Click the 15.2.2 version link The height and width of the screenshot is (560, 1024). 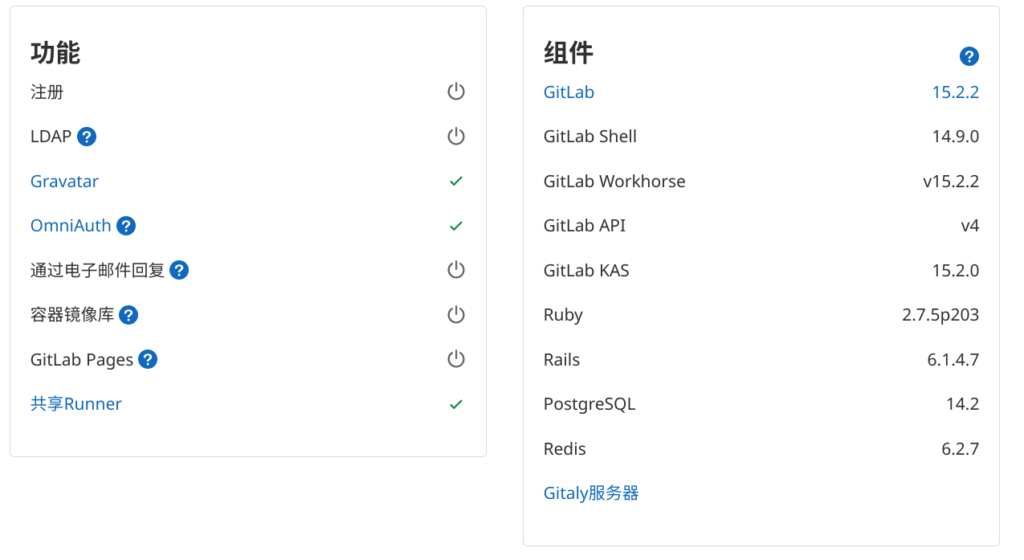pyautogui.click(x=955, y=92)
